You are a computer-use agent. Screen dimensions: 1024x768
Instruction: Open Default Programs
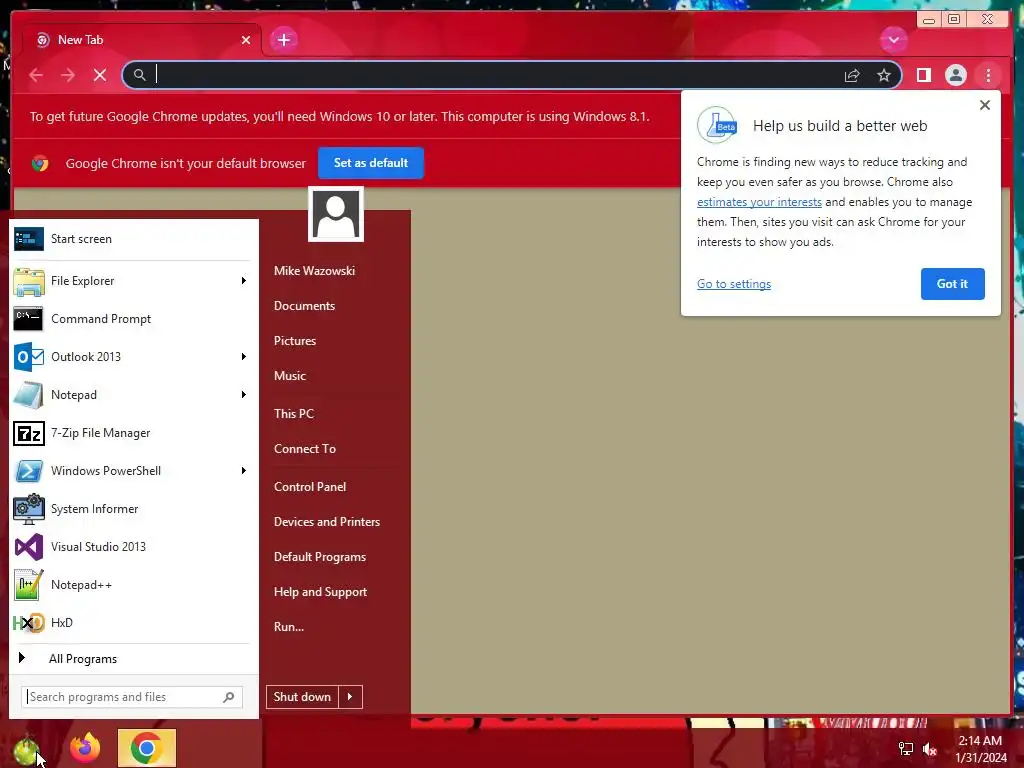320,557
